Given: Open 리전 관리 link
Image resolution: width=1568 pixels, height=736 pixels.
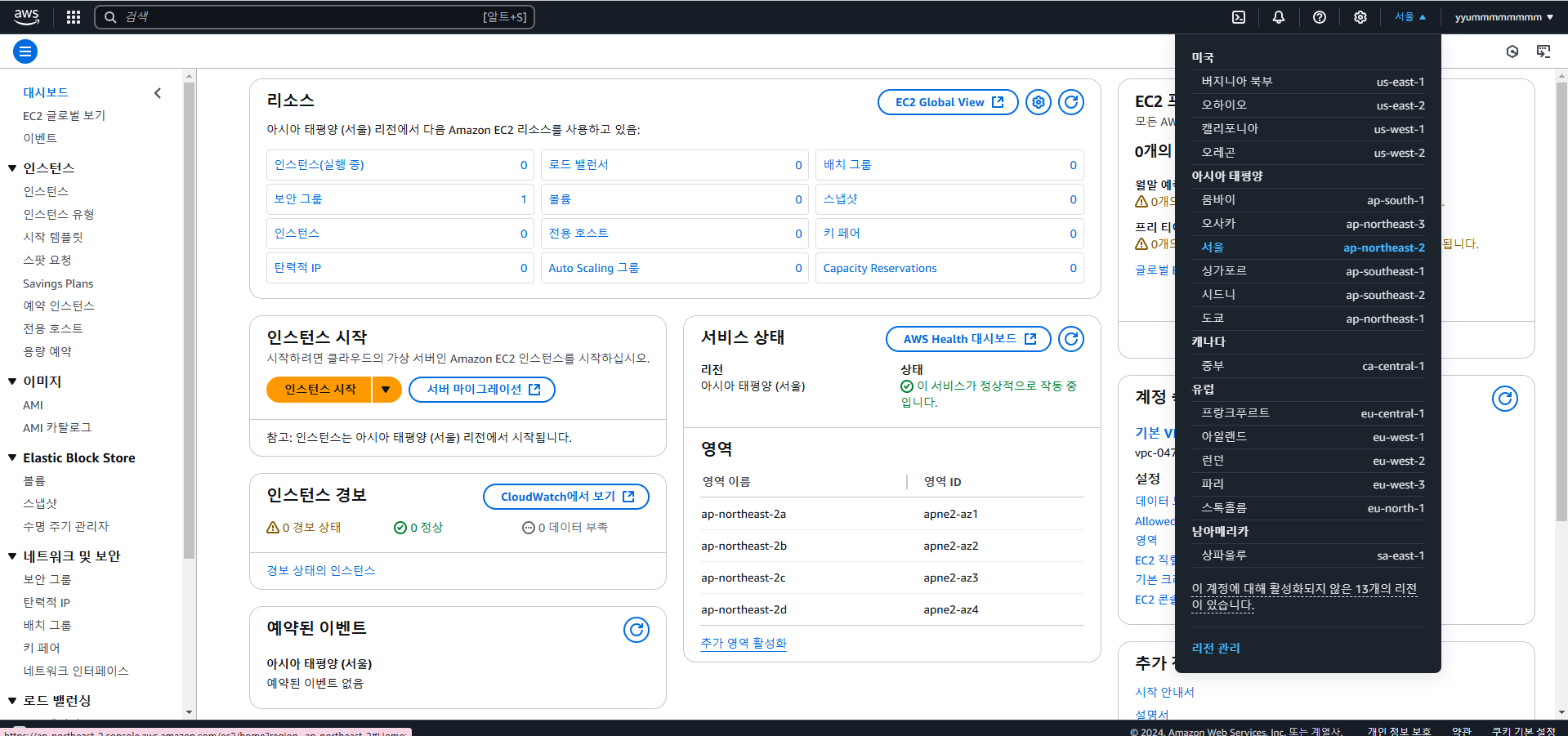Looking at the screenshot, I should pos(1216,648).
